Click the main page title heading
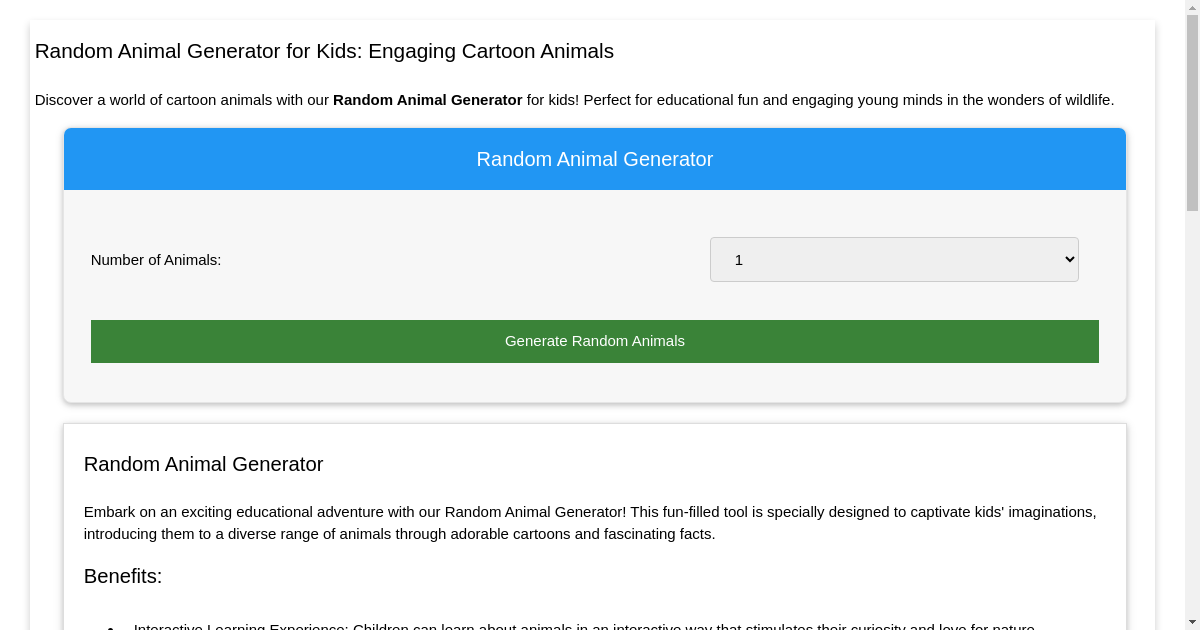Screen dimensions: 1200x630 [324, 51]
